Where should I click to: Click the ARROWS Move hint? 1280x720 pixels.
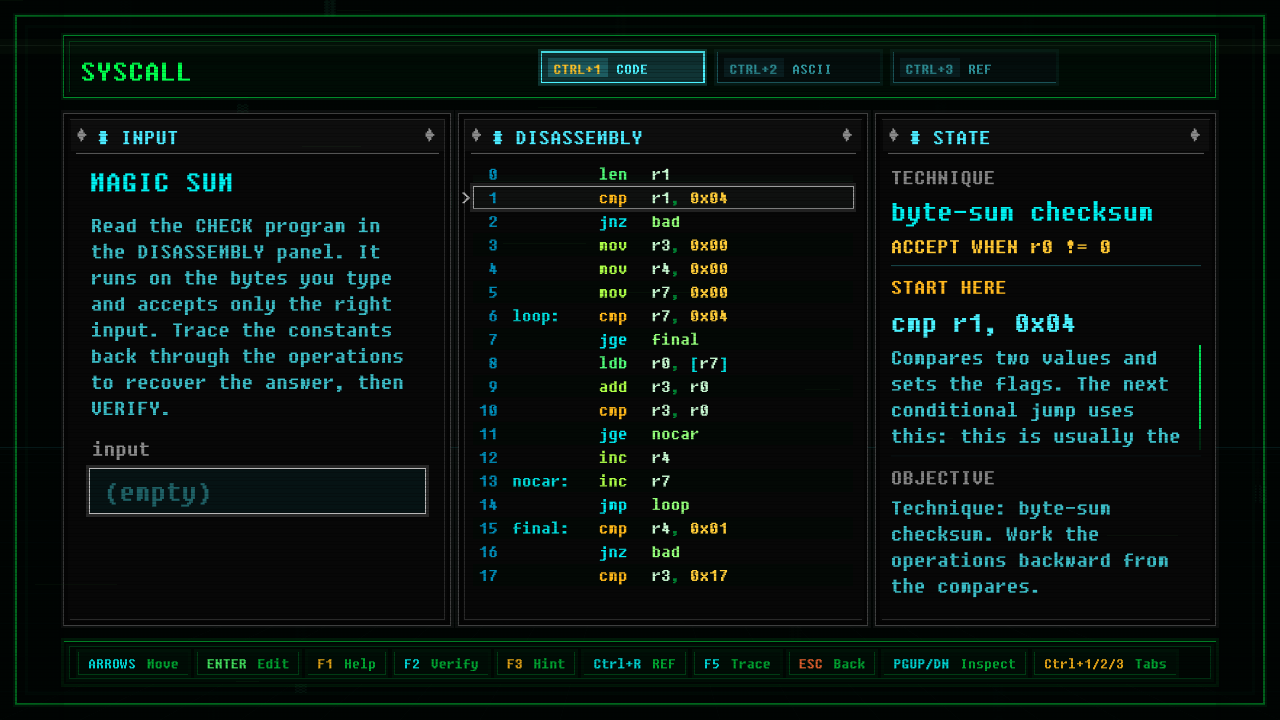point(133,663)
